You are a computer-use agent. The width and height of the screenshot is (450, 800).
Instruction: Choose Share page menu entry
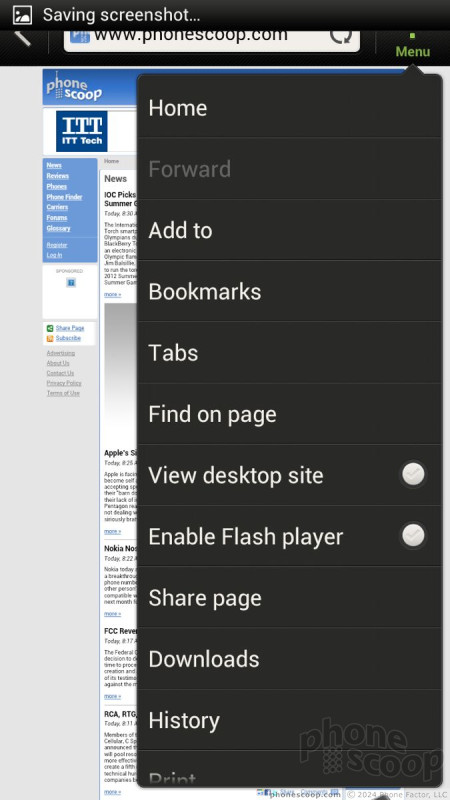click(289, 597)
